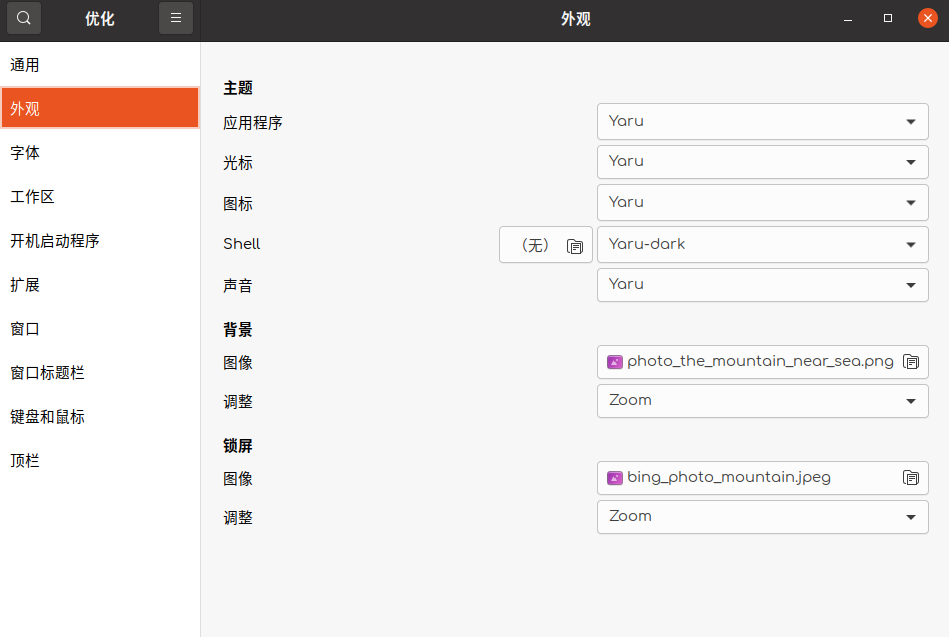
Task: Open the 光标 cursor theme dropdown
Action: (x=762, y=161)
